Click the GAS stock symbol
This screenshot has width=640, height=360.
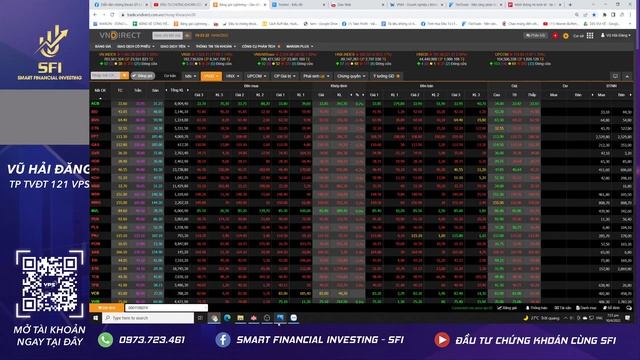point(95,144)
